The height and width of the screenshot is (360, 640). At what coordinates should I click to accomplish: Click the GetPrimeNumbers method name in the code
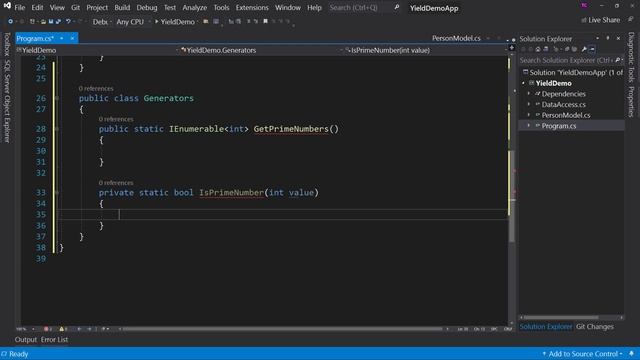pos(291,129)
